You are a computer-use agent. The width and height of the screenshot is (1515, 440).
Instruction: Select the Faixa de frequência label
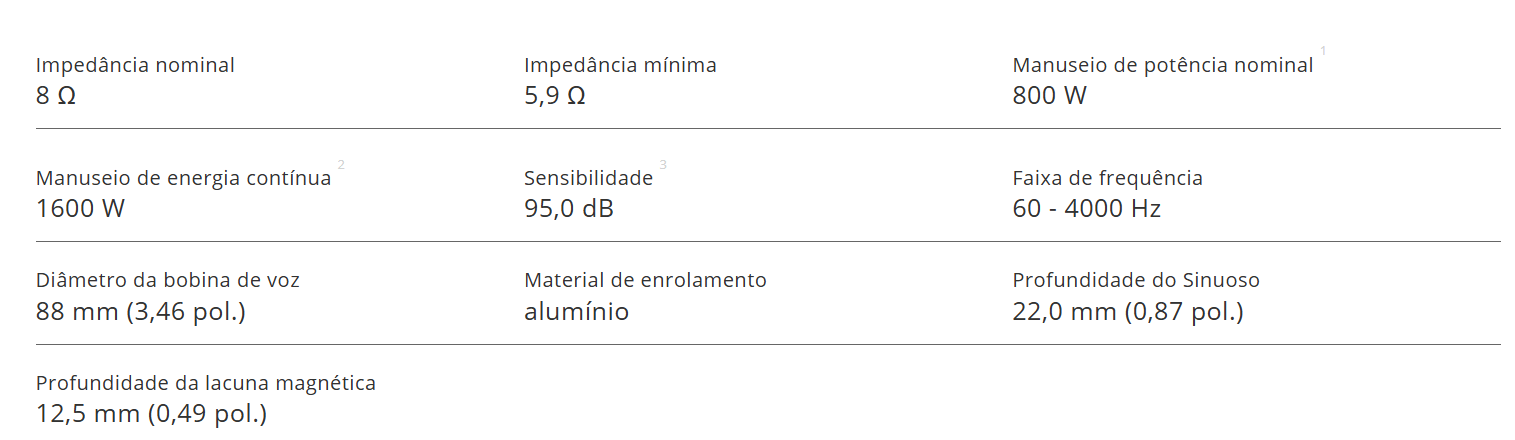[1107, 178]
